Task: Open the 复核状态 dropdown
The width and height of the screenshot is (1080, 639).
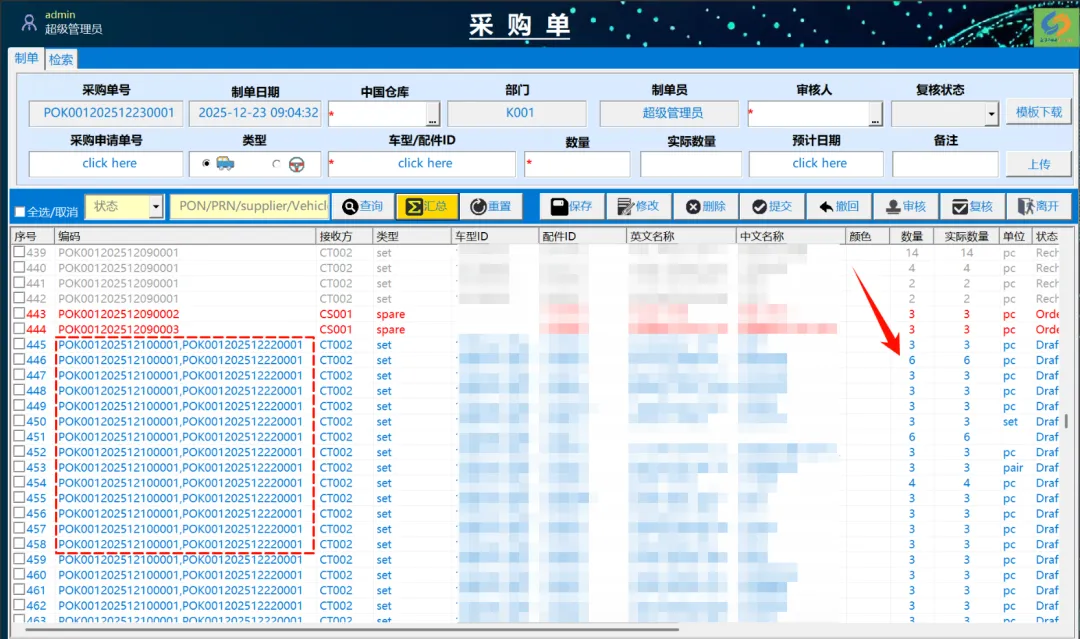Action: (991, 114)
